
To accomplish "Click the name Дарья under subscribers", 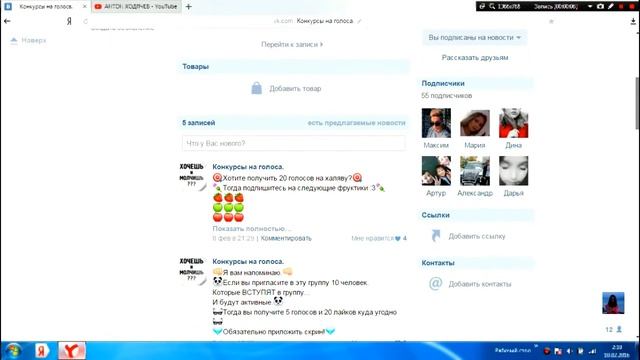I will 513,193.
